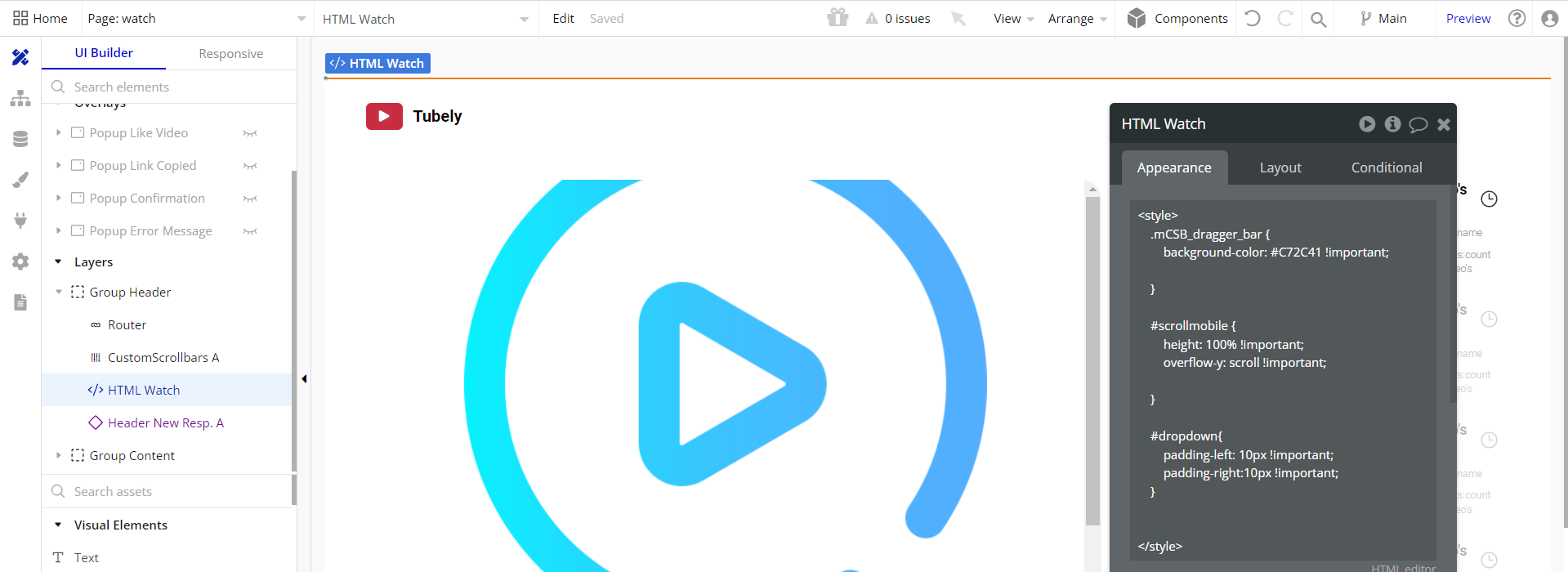This screenshot has width=1568, height=572.
Task: Open the info icon in HTML Watch panel
Action: [1393, 124]
